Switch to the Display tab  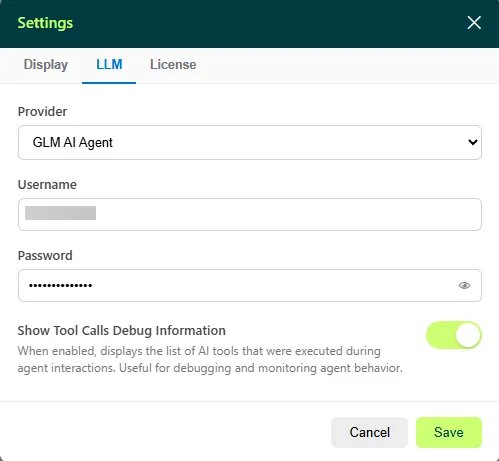46,65
